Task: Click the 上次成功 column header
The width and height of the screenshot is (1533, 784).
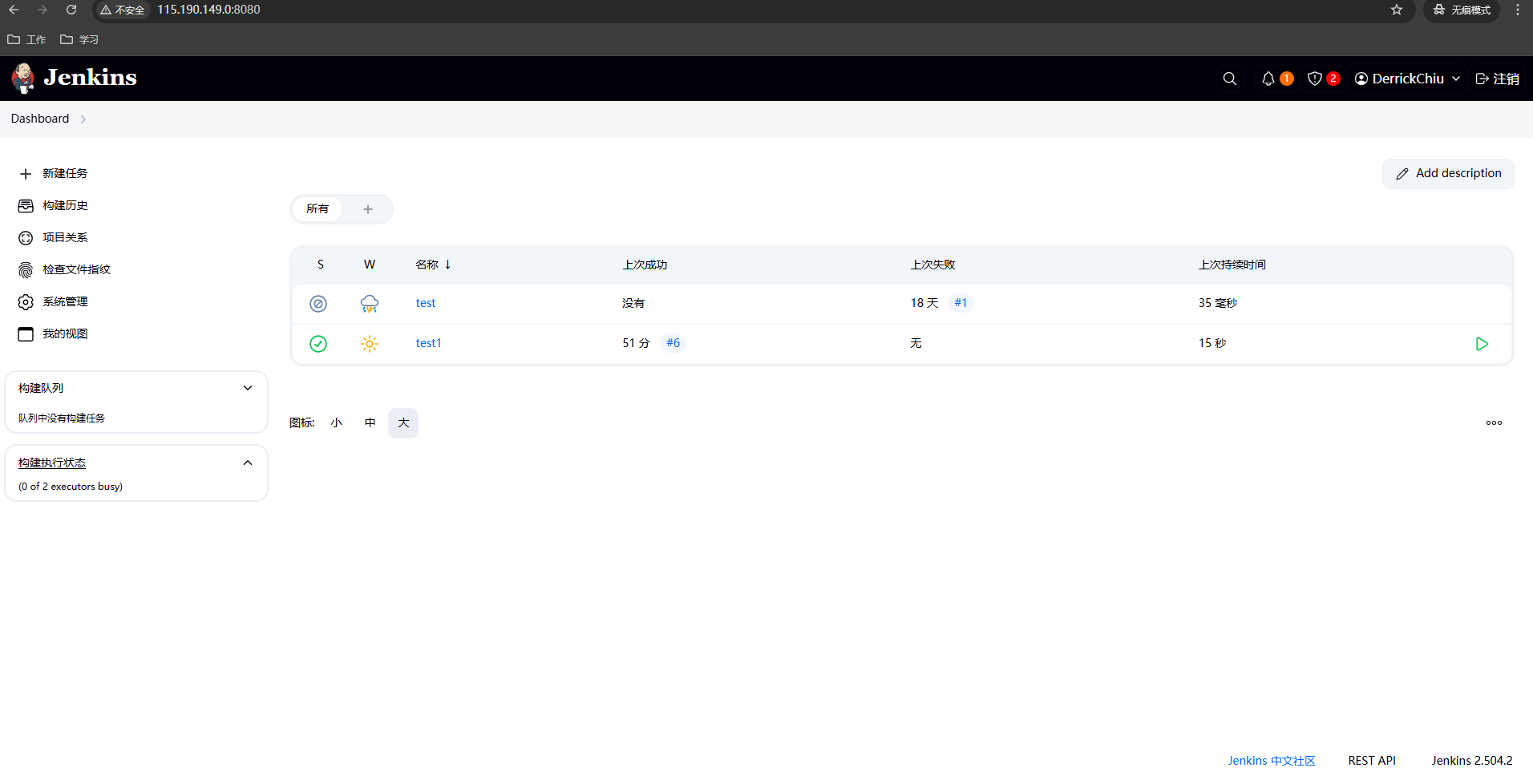Action: coord(645,265)
